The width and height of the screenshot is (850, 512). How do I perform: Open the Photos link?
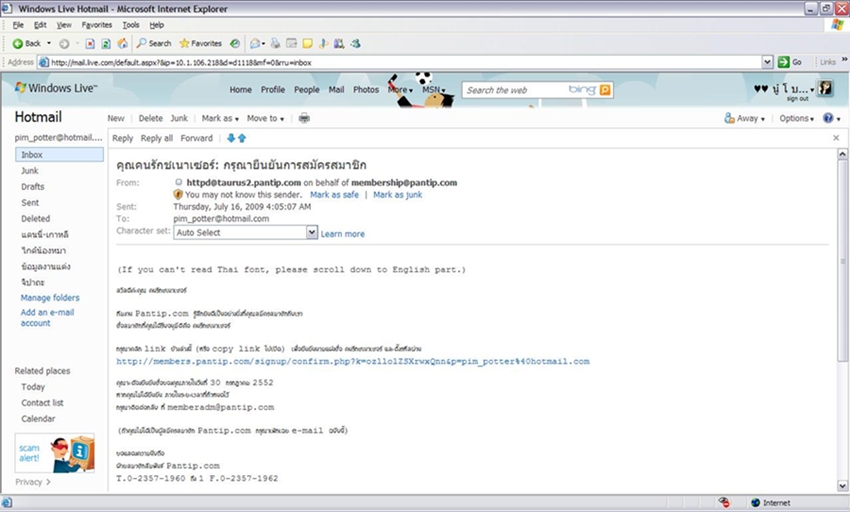tap(366, 89)
